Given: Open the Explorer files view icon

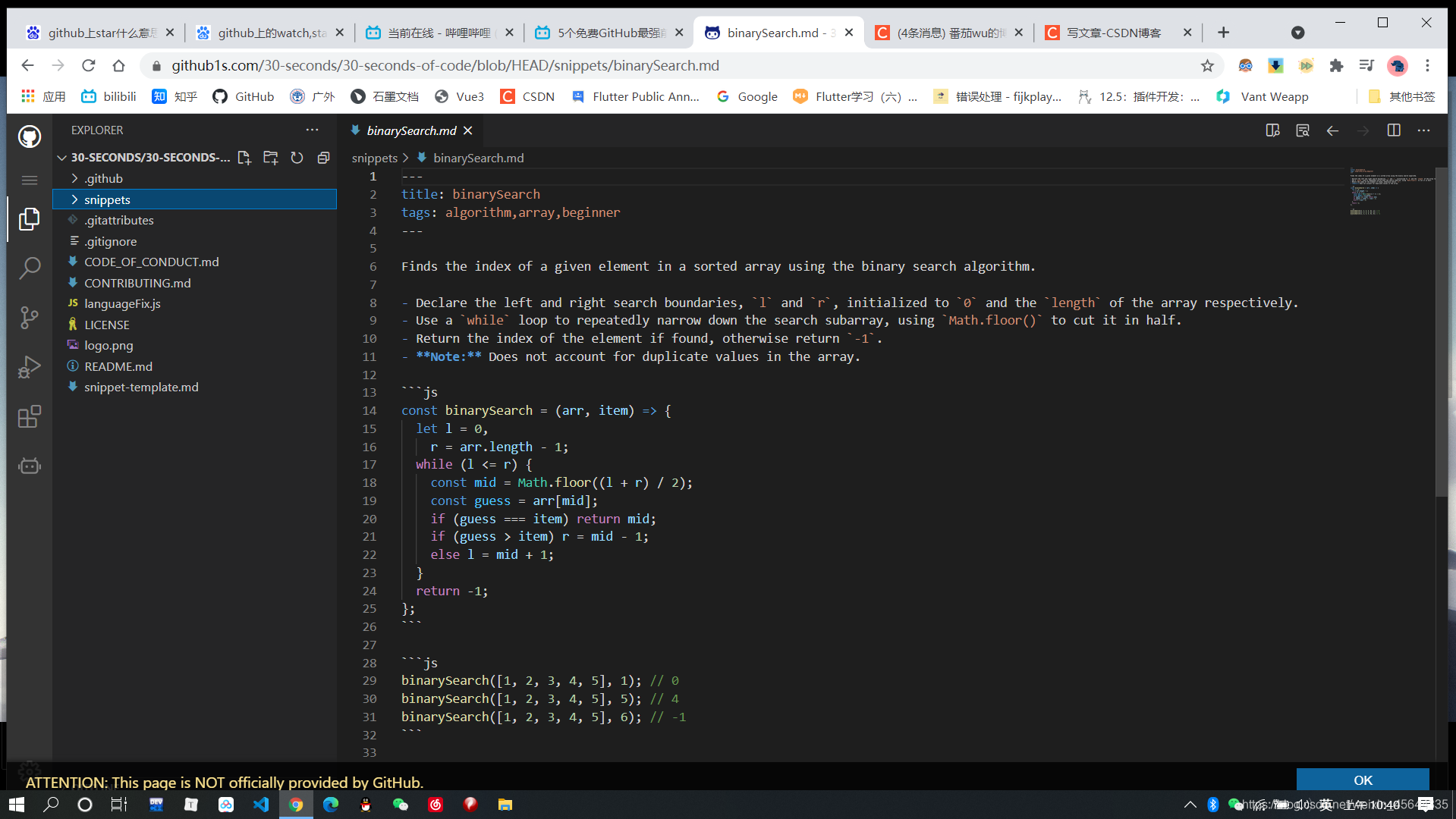Looking at the screenshot, I should click(x=30, y=219).
